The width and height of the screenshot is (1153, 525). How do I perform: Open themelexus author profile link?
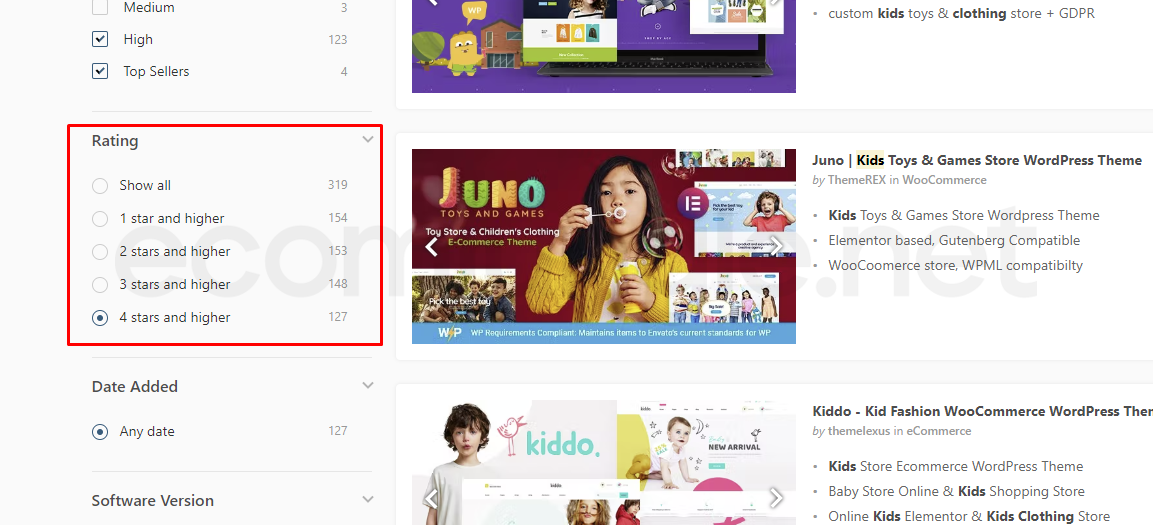point(859,431)
